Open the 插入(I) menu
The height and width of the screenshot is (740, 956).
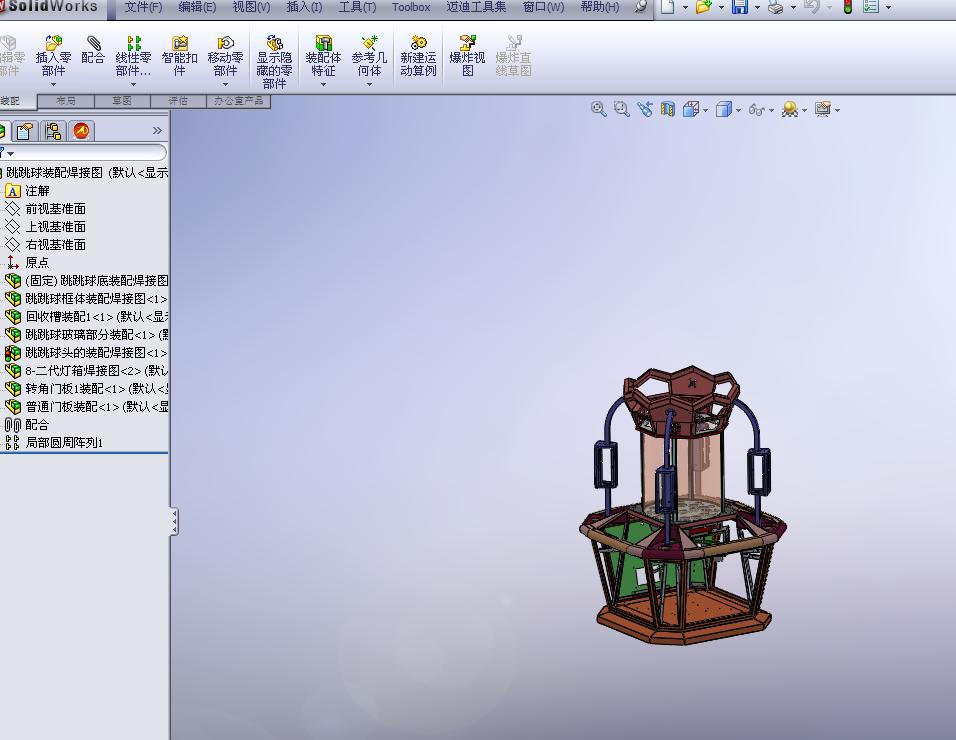pyautogui.click(x=304, y=7)
